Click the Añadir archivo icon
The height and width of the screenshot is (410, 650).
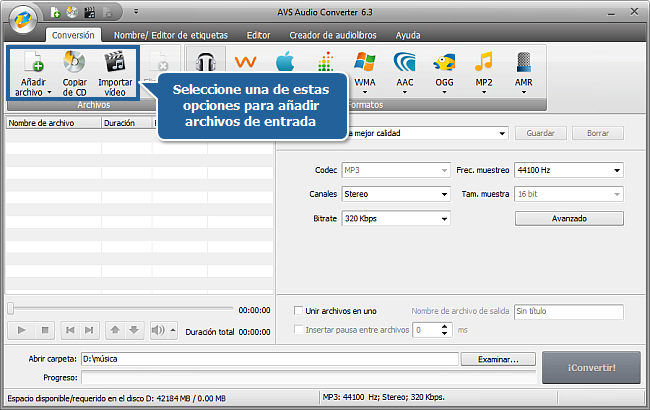click(x=33, y=62)
